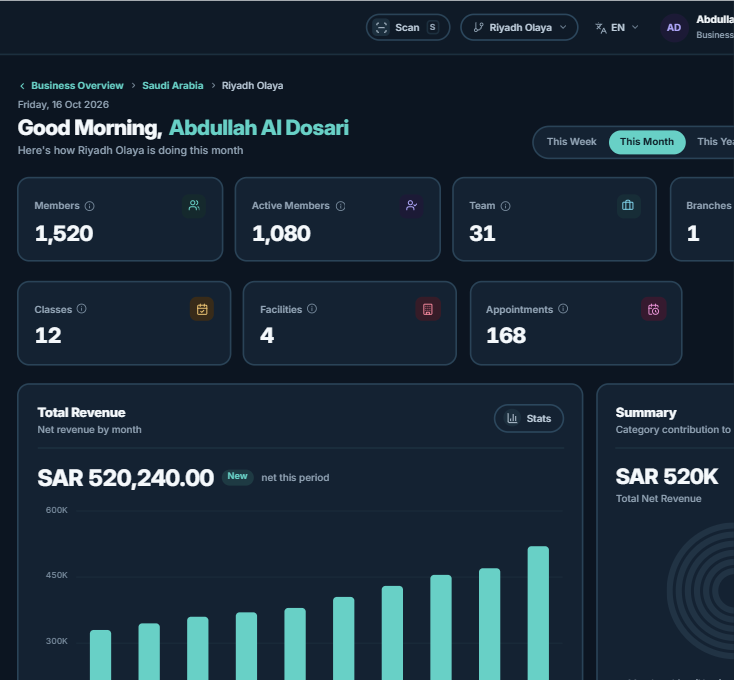Click the Members info icon
This screenshot has height=680, width=734.
coord(89,206)
